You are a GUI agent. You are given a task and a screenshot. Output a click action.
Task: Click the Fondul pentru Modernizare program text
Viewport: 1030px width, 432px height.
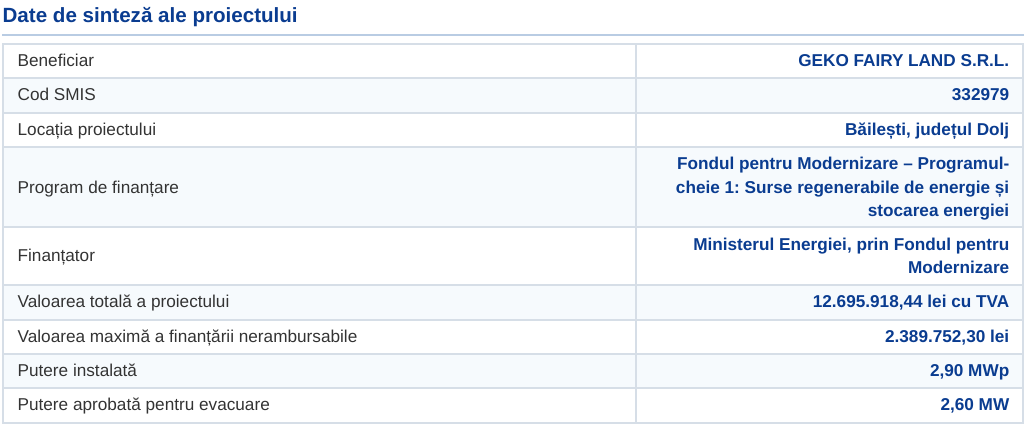[x=843, y=187]
